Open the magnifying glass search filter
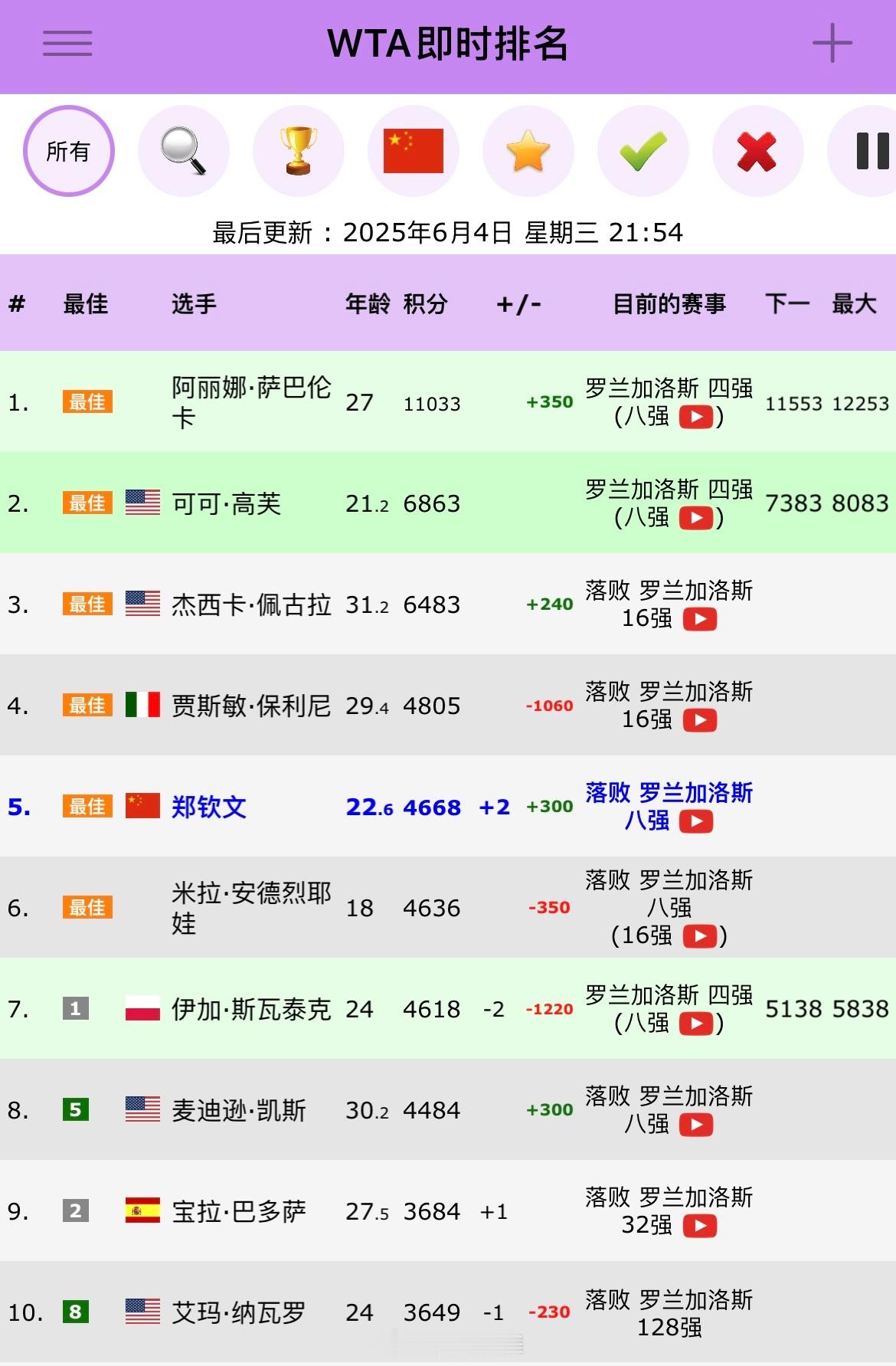Screen dimensions: 896x1366 (184, 151)
